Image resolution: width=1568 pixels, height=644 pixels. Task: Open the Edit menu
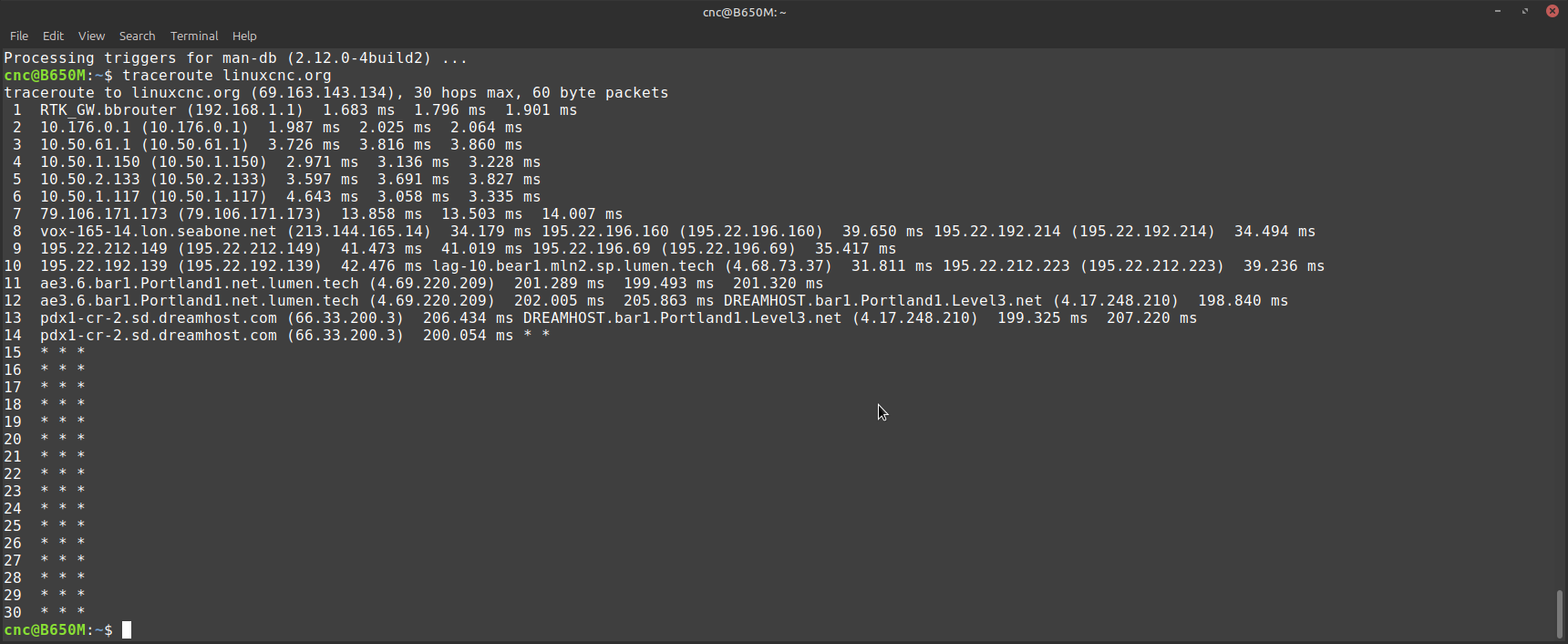point(53,36)
